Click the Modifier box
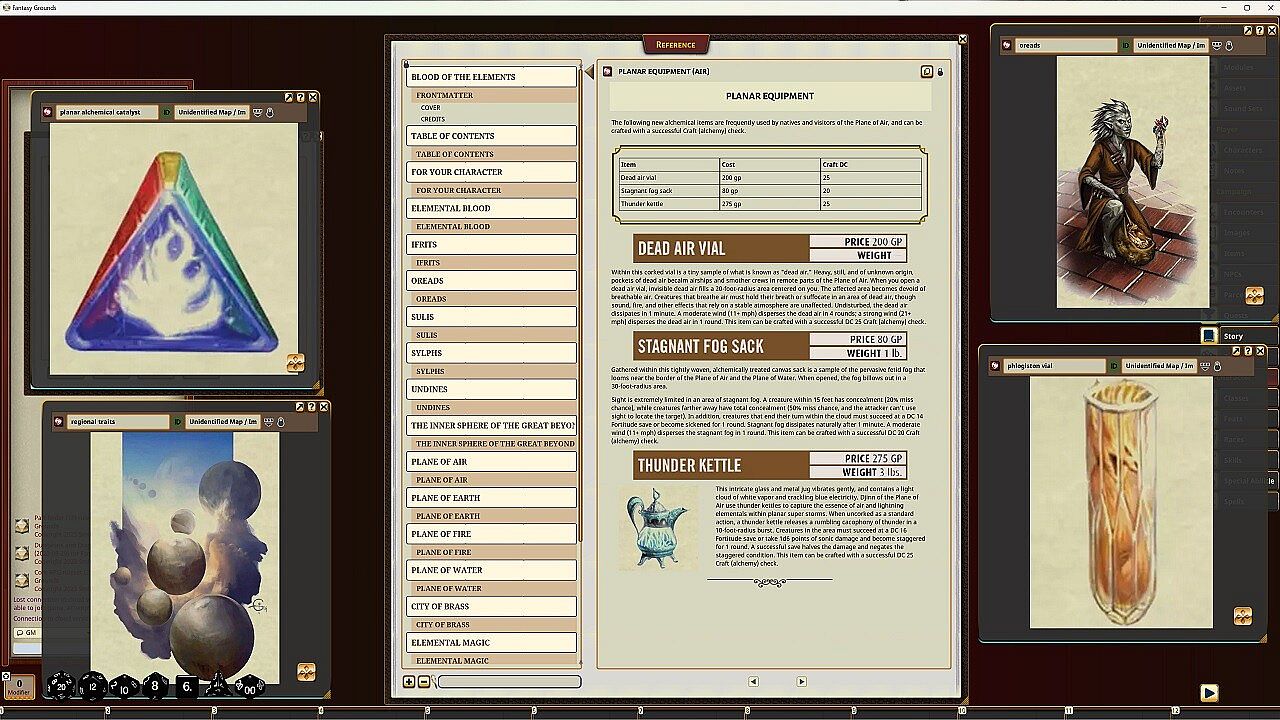Image resolution: width=1280 pixels, height=720 pixels. [x=19, y=688]
